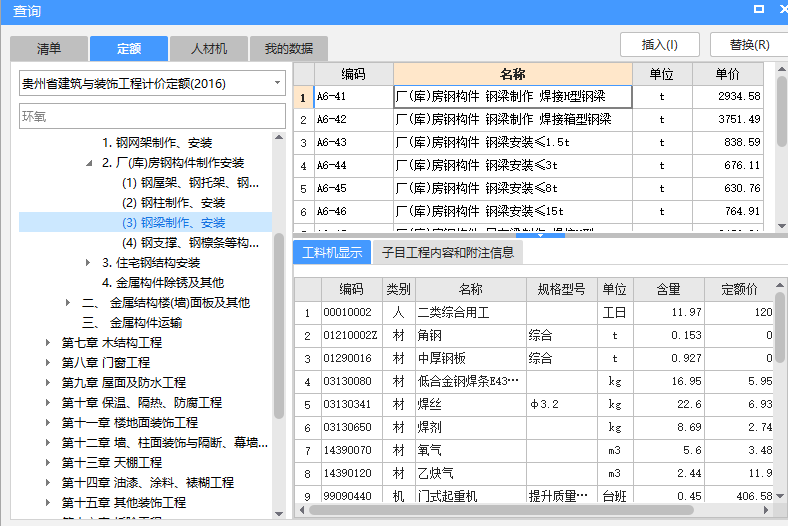The image size is (788, 526).
Task: Select the 定额 tab
Action: pos(129,49)
